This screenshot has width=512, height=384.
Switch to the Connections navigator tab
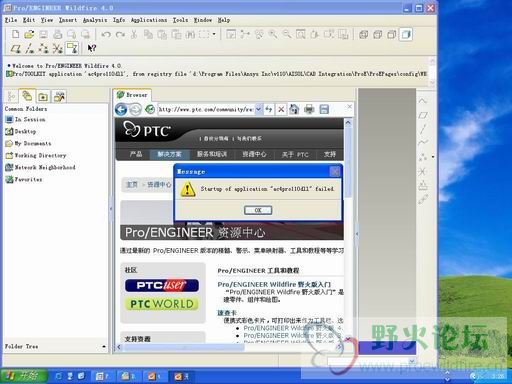point(59,97)
